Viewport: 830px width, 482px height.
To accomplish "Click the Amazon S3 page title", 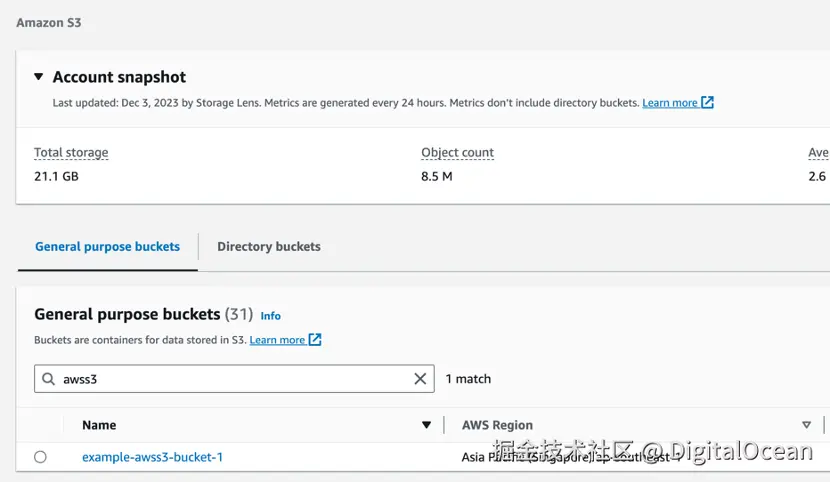I will 49,22.
